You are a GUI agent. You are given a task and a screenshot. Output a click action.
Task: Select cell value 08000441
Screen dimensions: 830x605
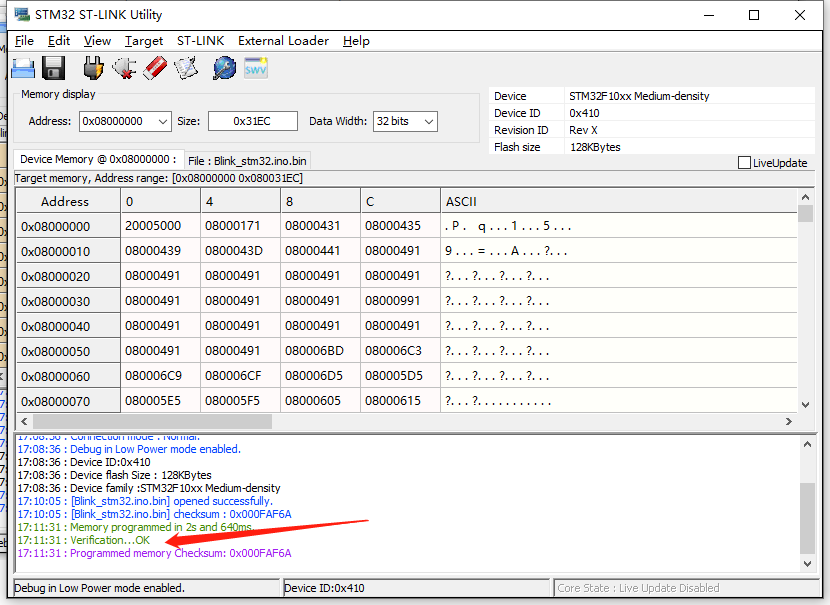point(320,251)
